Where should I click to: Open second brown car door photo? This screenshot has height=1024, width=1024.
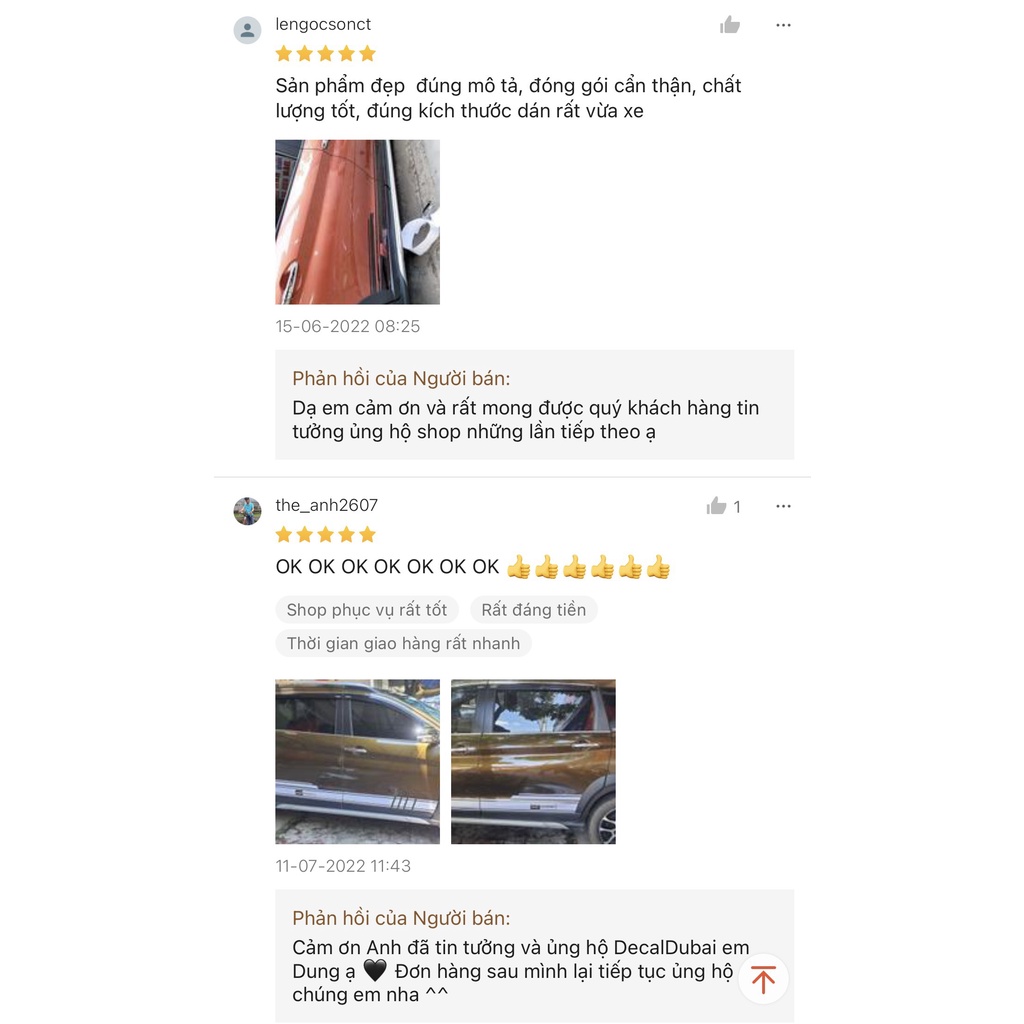click(533, 761)
